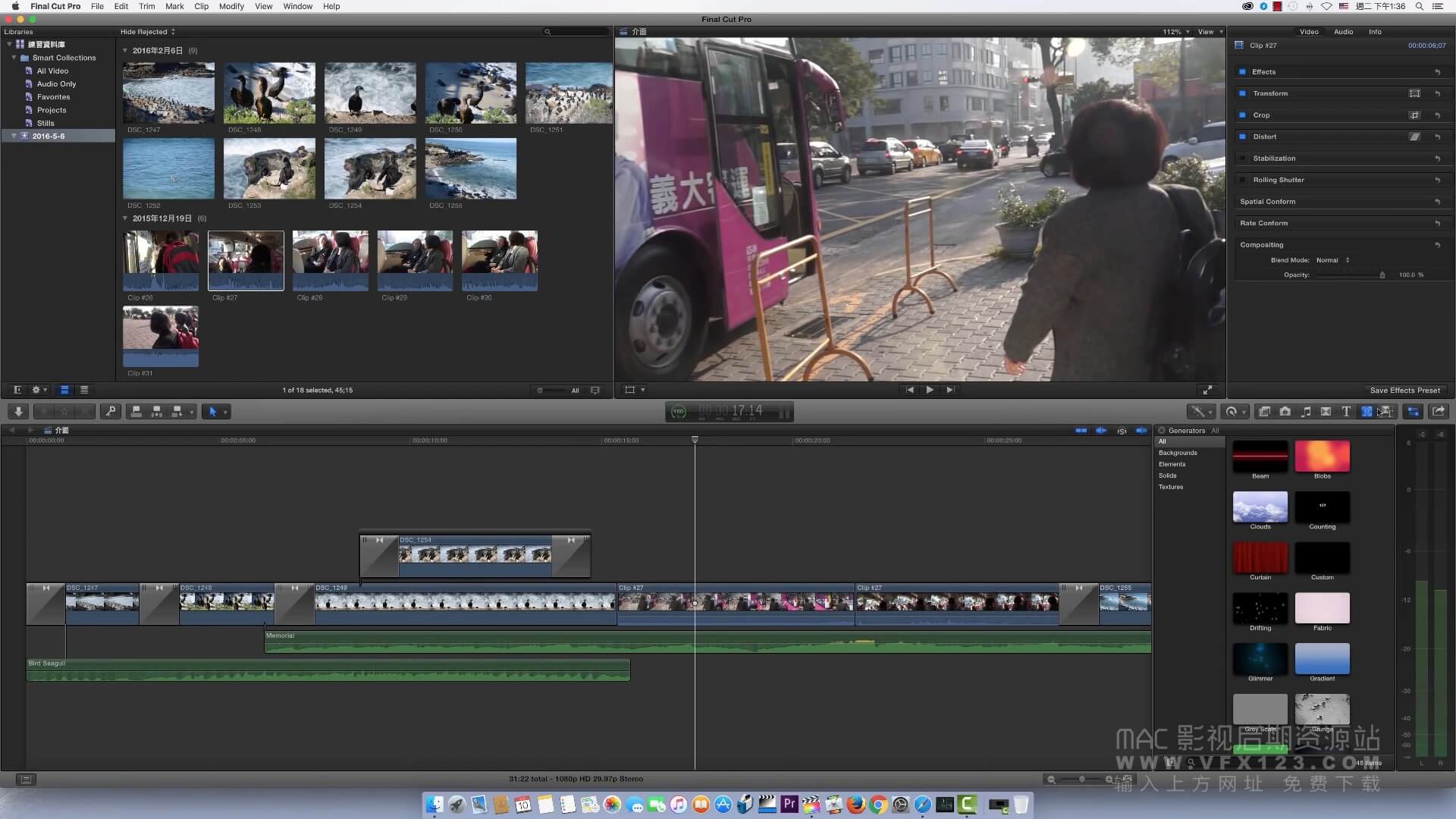Enable the Stabilization checkbox
The image size is (1456, 819).
[x=1242, y=158]
